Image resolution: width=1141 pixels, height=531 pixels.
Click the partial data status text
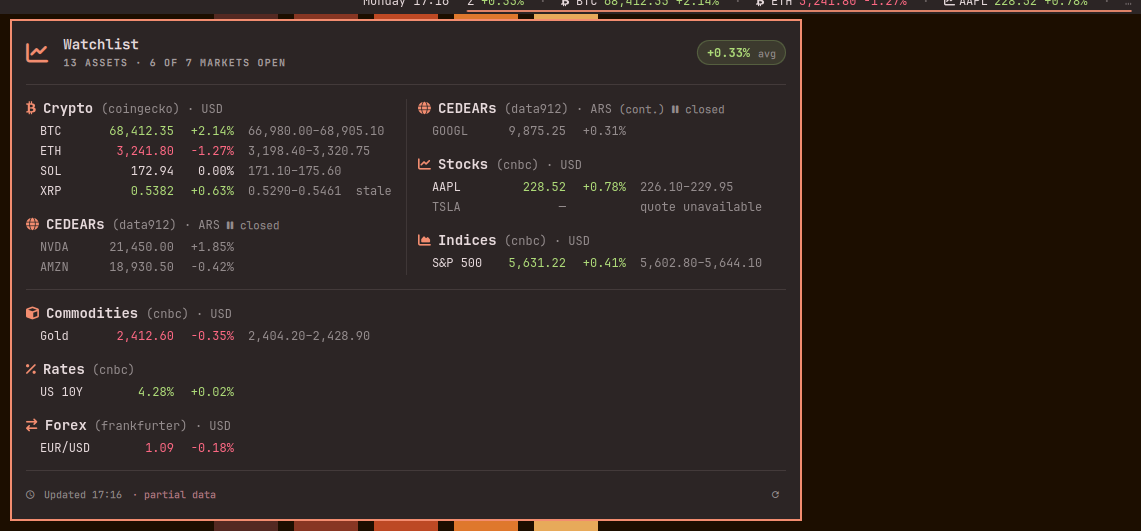(x=180, y=495)
